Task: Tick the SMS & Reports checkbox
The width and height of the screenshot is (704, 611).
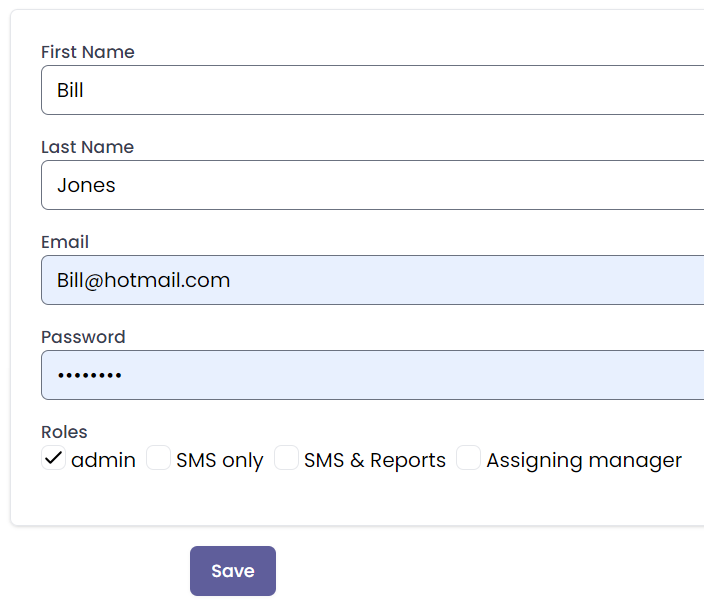Action: click(286, 459)
